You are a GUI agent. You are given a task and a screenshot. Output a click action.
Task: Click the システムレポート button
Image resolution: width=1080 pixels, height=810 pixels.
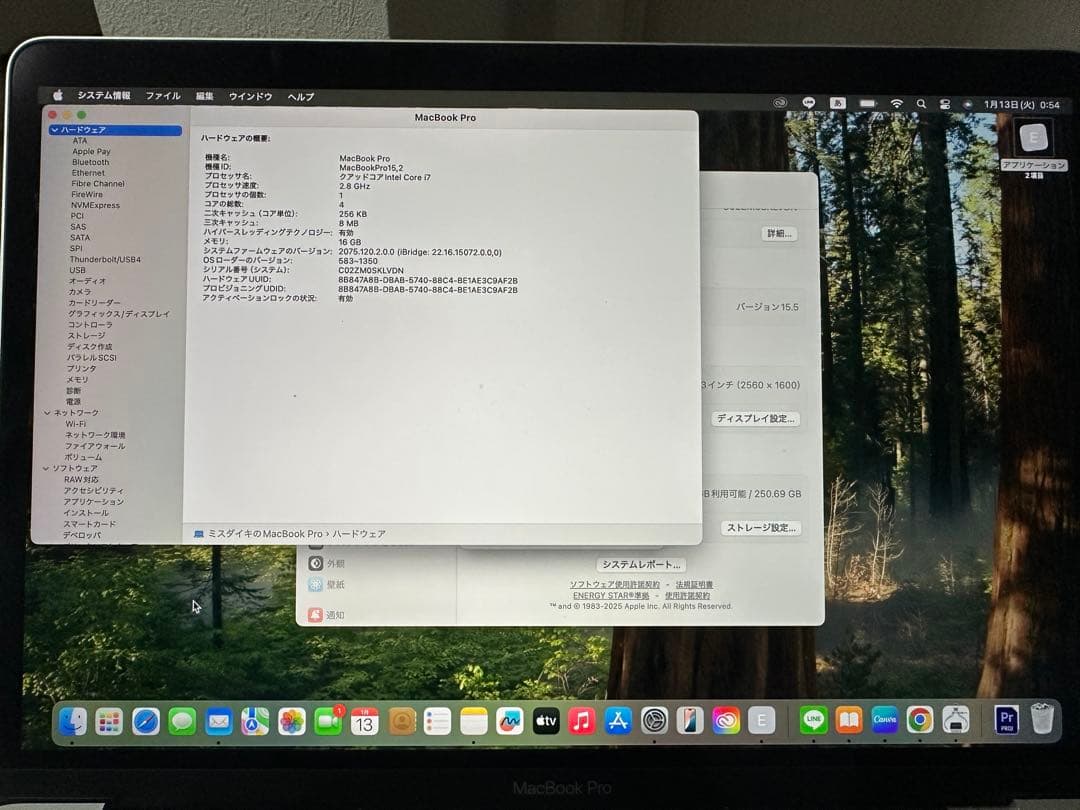pyautogui.click(x=641, y=564)
